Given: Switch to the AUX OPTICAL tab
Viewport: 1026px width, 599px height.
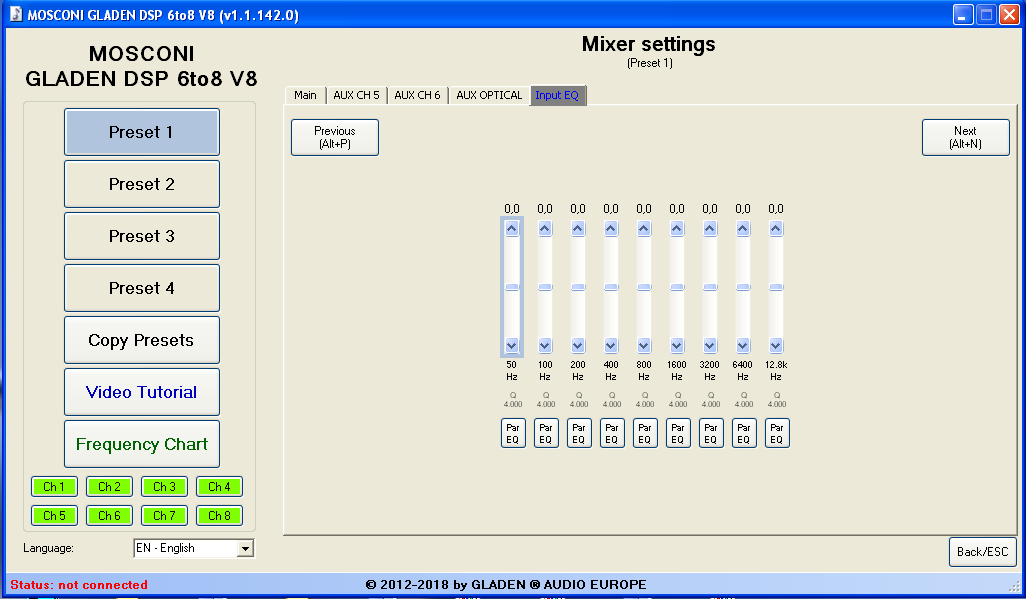Looking at the screenshot, I should [489, 96].
